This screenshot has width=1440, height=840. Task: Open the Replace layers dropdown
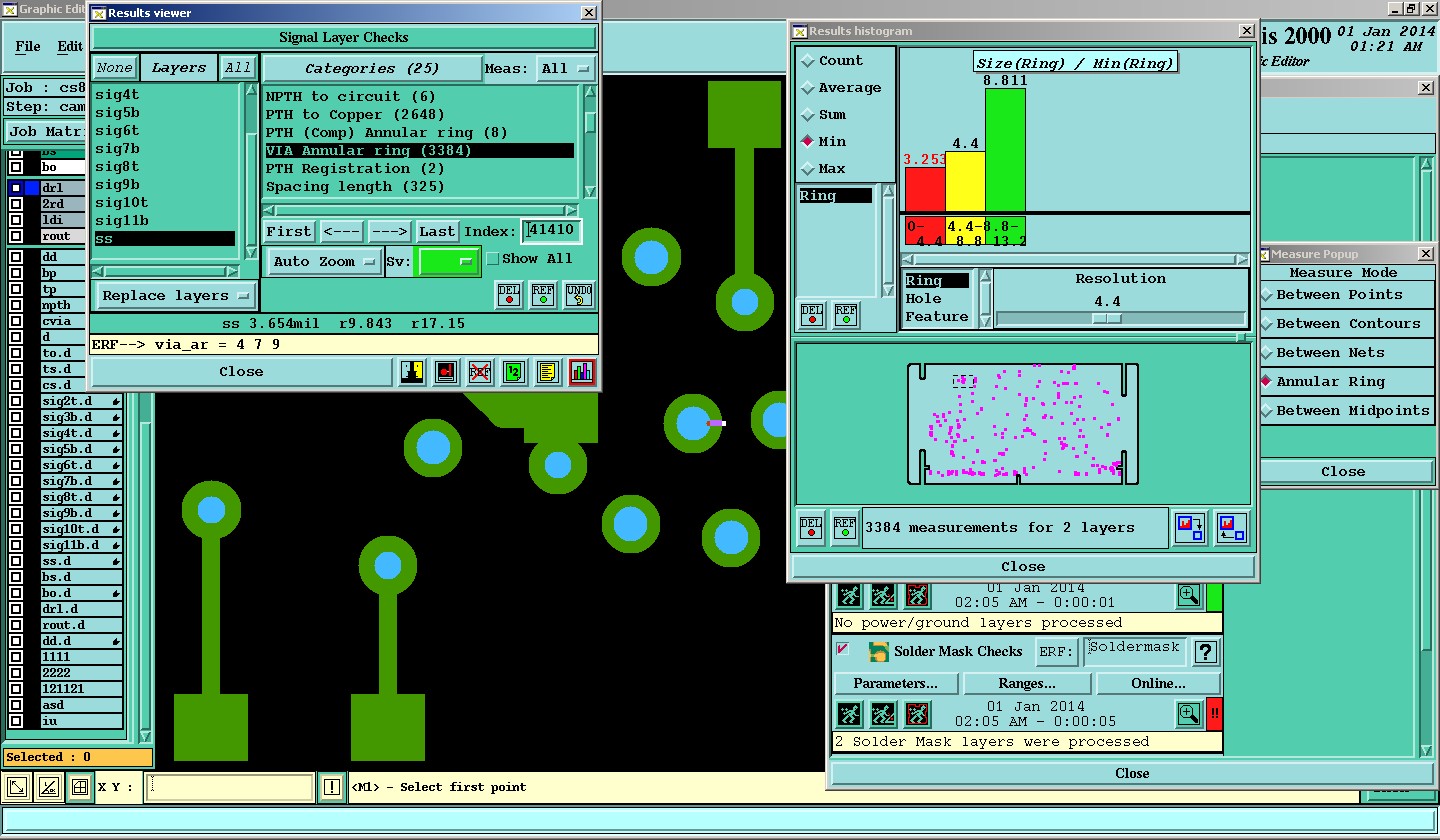click(x=176, y=296)
